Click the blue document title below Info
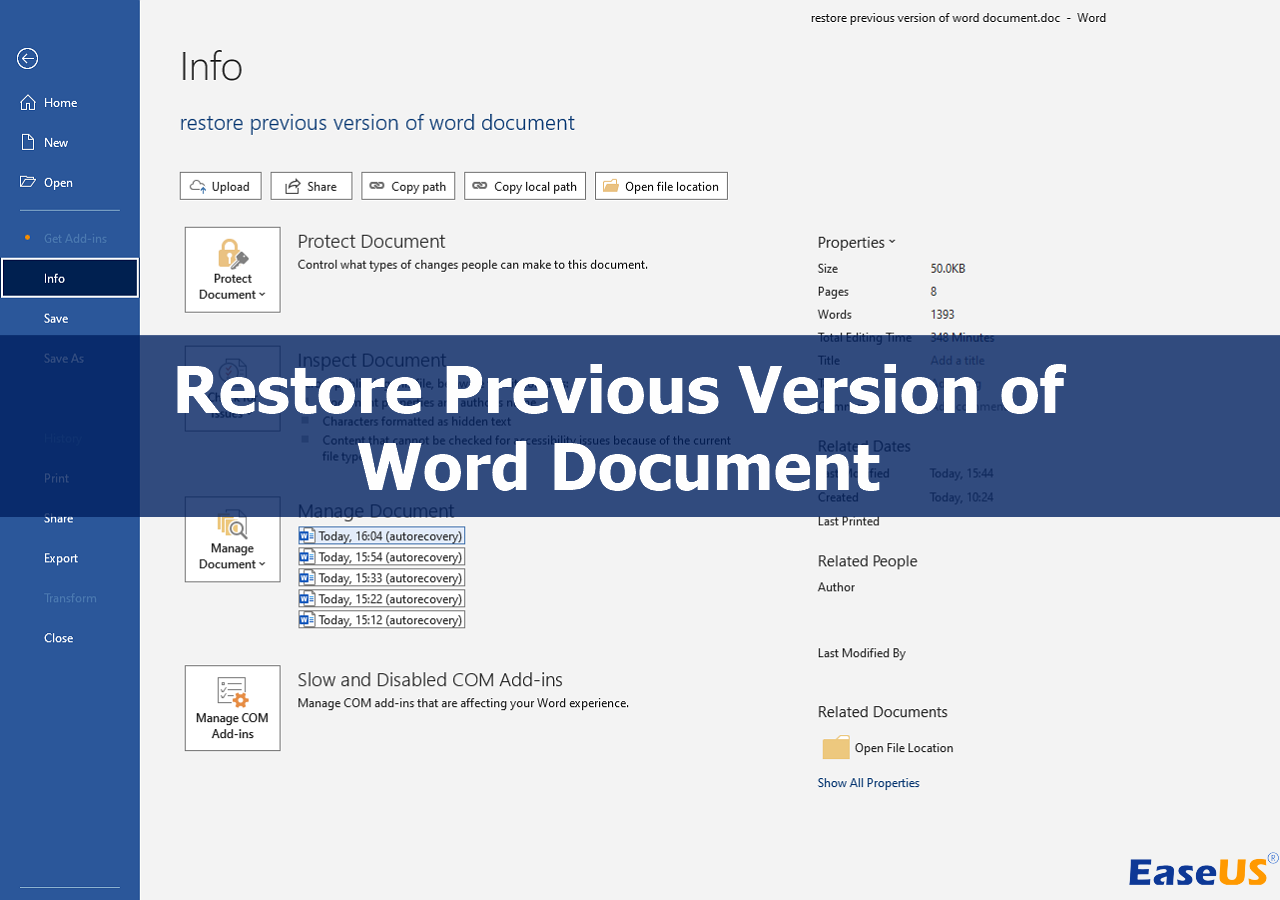Viewport: 1280px width, 900px height. (377, 123)
